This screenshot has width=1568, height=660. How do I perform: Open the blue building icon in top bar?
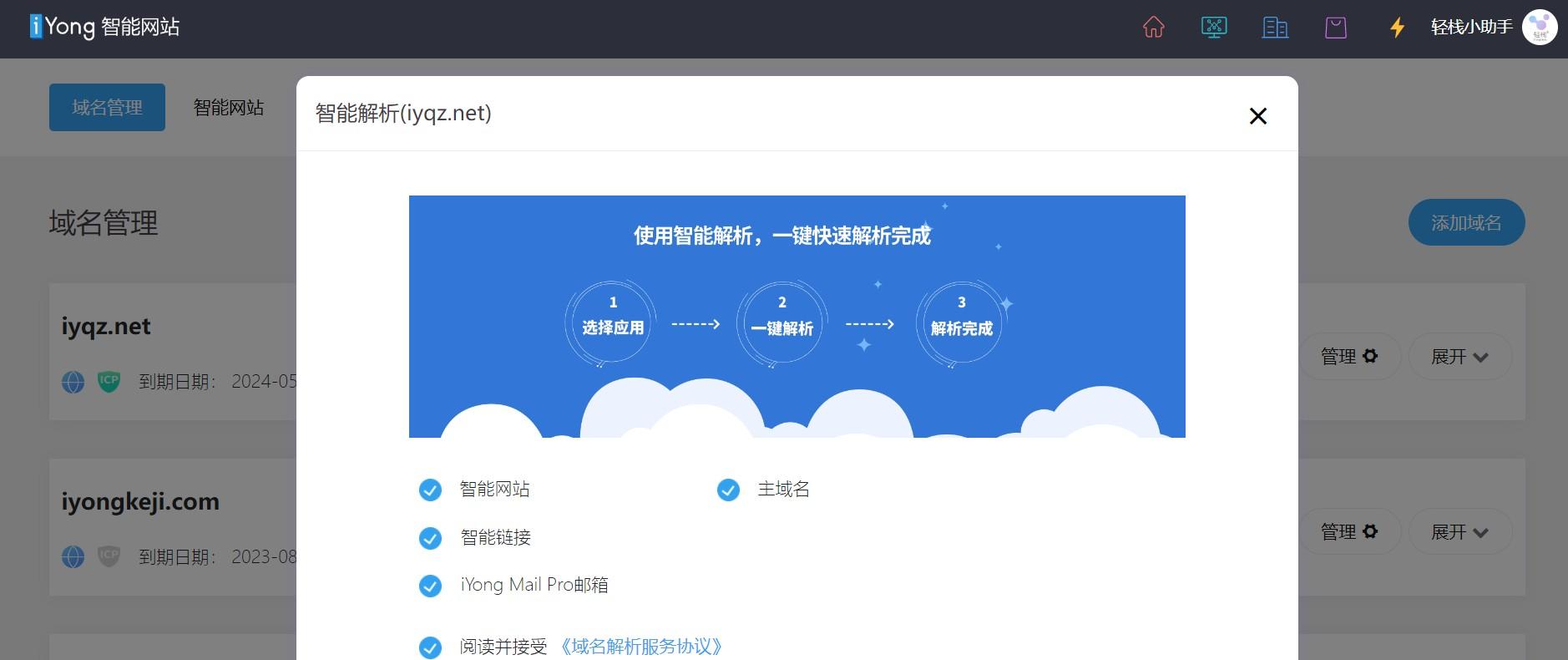[1275, 28]
